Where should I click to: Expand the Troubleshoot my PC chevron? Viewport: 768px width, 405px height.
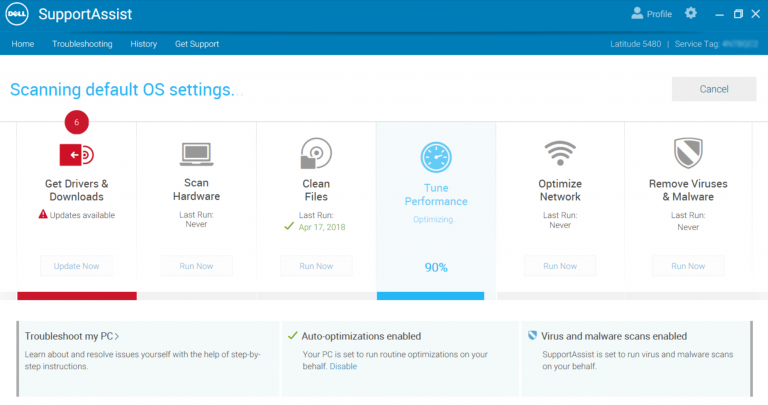tap(117, 336)
